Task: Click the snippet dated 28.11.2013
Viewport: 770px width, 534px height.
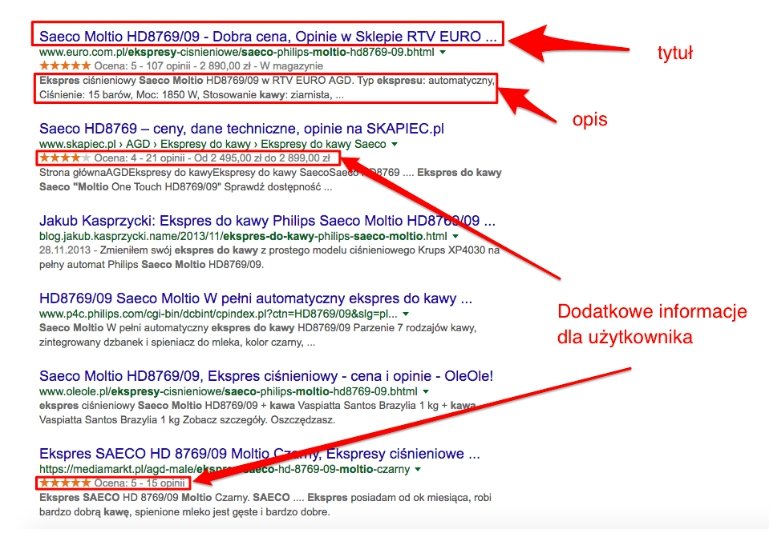Action: click(269, 257)
